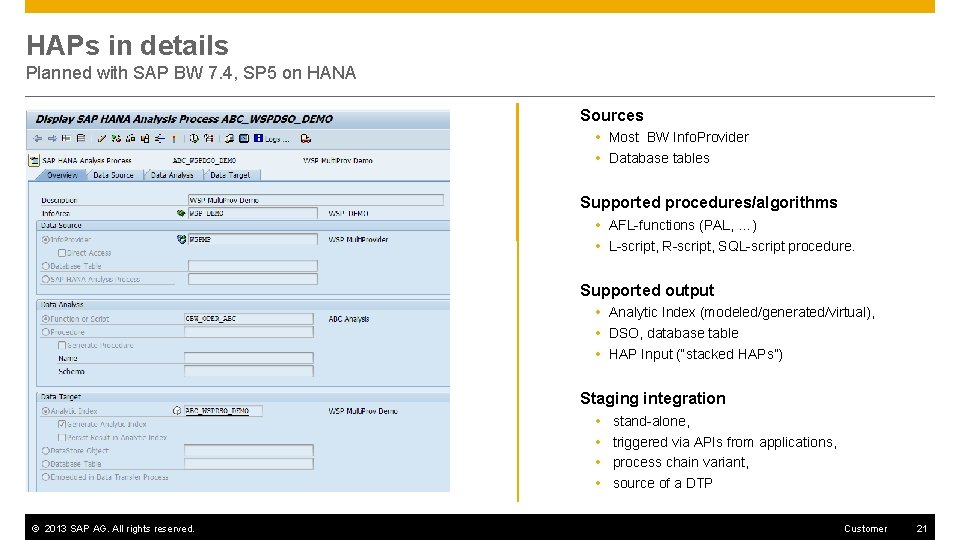Click the Description input field
This screenshot has width=960, height=540.
coord(315,200)
